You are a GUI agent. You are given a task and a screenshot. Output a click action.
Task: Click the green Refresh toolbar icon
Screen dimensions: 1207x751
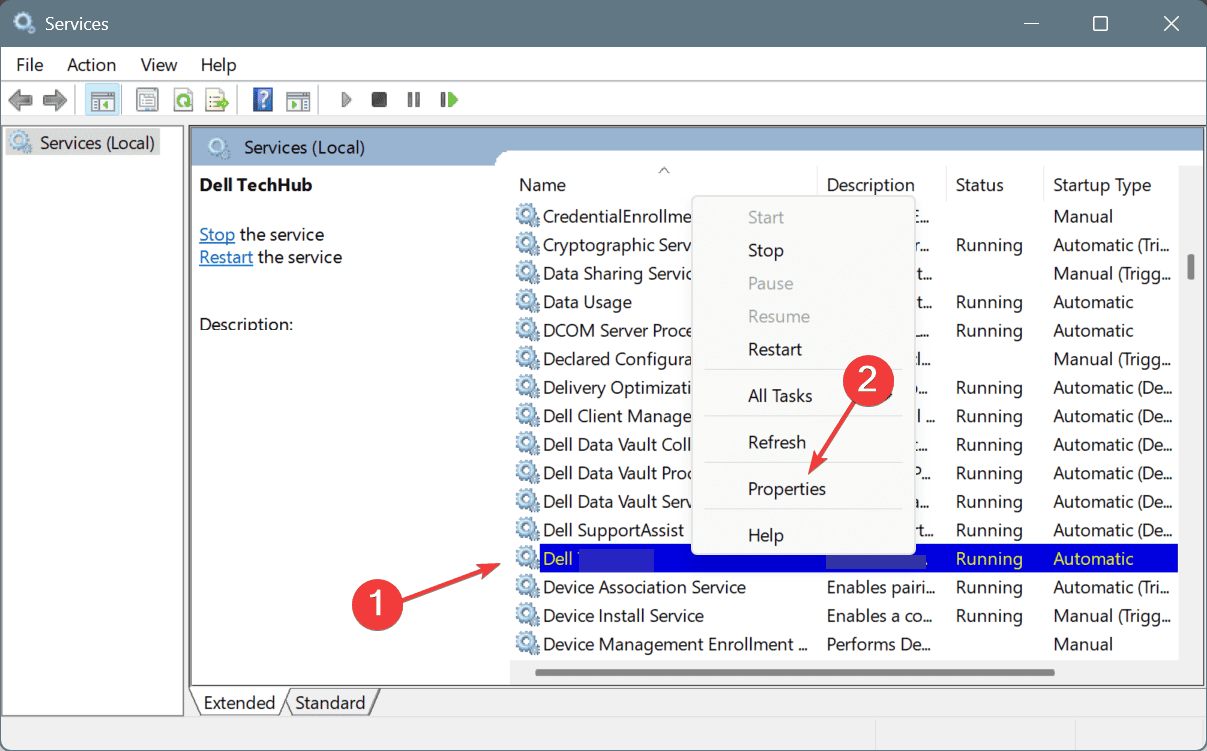coord(182,100)
